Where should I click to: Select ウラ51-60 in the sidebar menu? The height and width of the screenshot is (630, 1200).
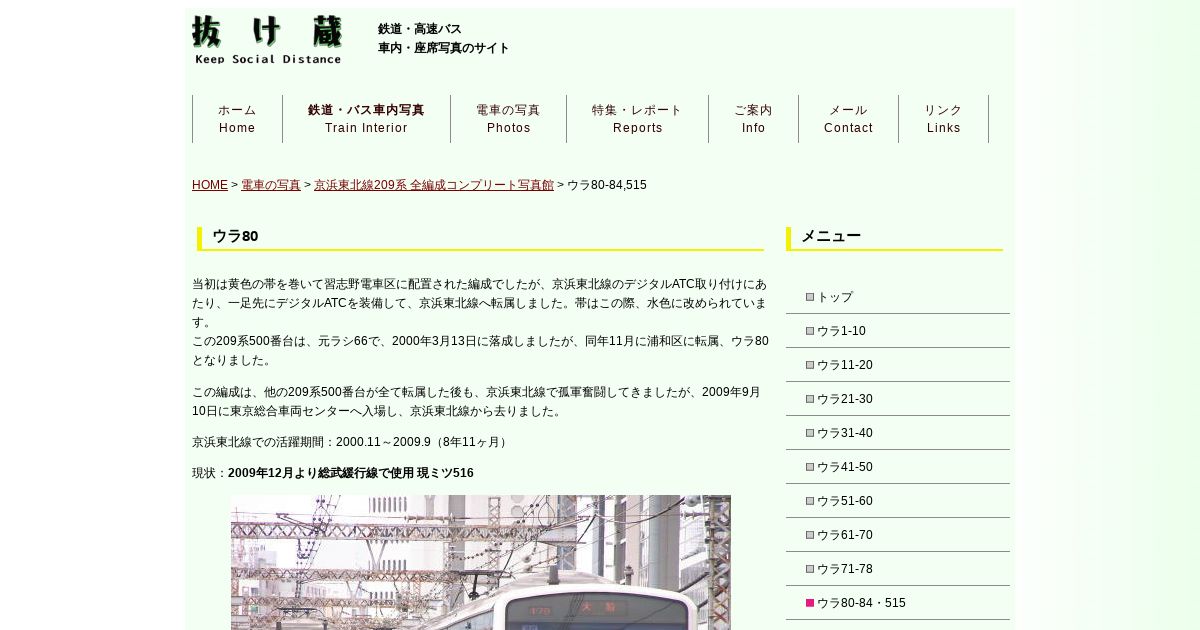coord(898,501)
